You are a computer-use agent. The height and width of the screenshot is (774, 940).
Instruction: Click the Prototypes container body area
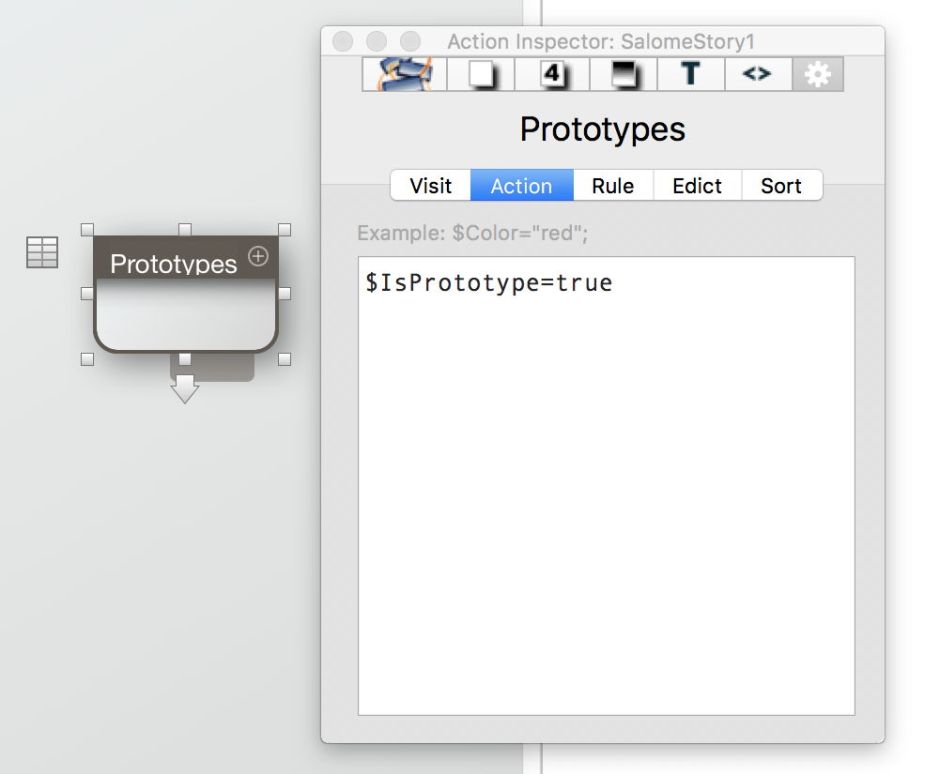[x=185, y=320]
